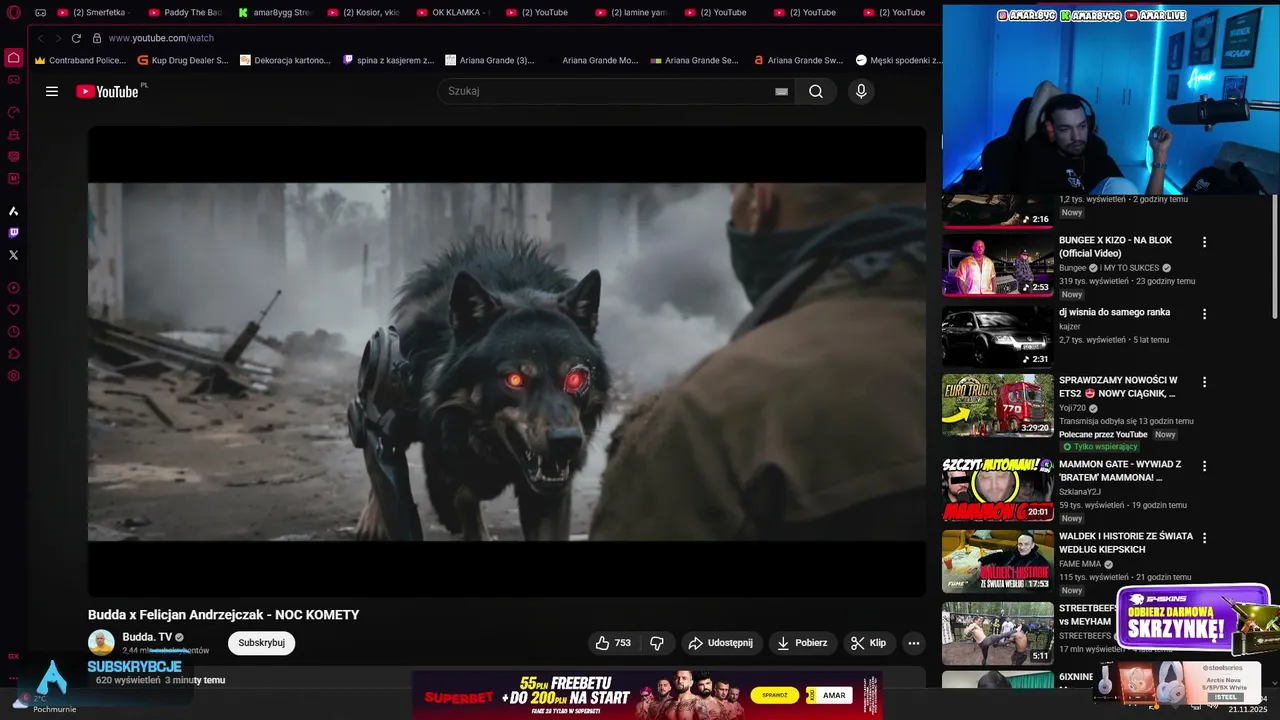Switch to the amar8ygg Kick stream tab

[x=275, y=13]
